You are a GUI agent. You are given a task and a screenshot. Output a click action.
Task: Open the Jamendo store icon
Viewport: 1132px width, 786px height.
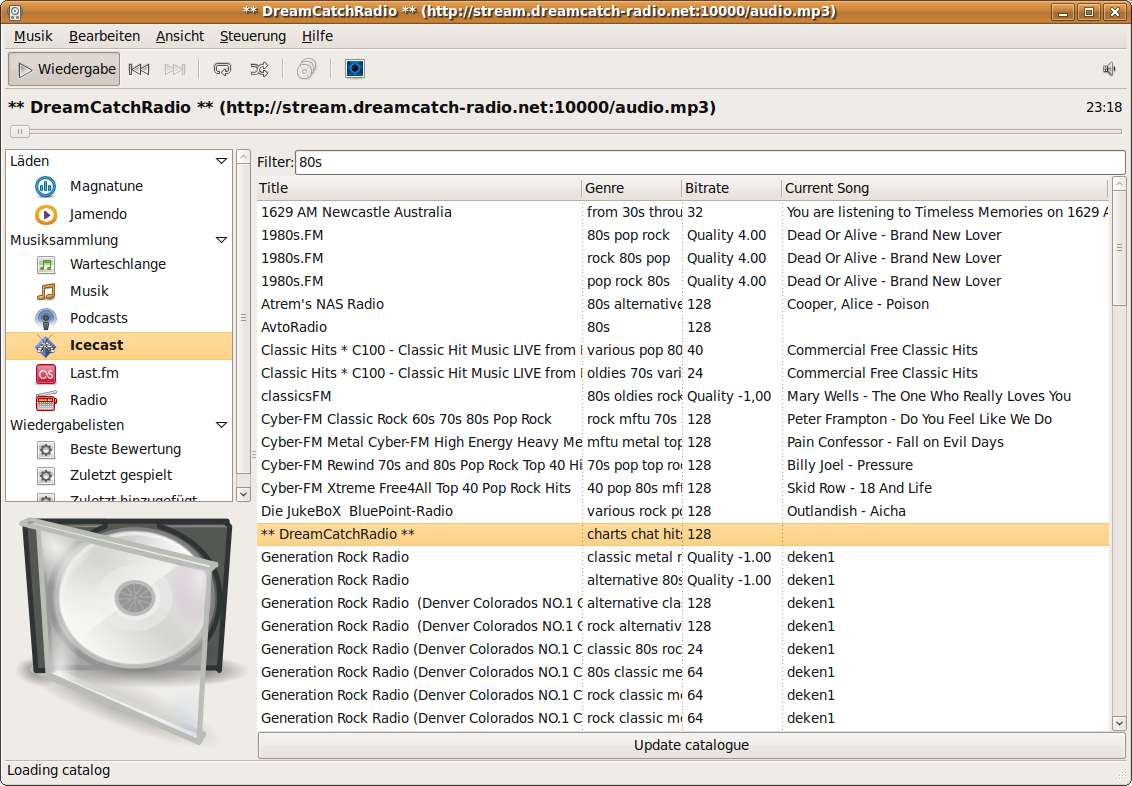[x=45, y=214]
